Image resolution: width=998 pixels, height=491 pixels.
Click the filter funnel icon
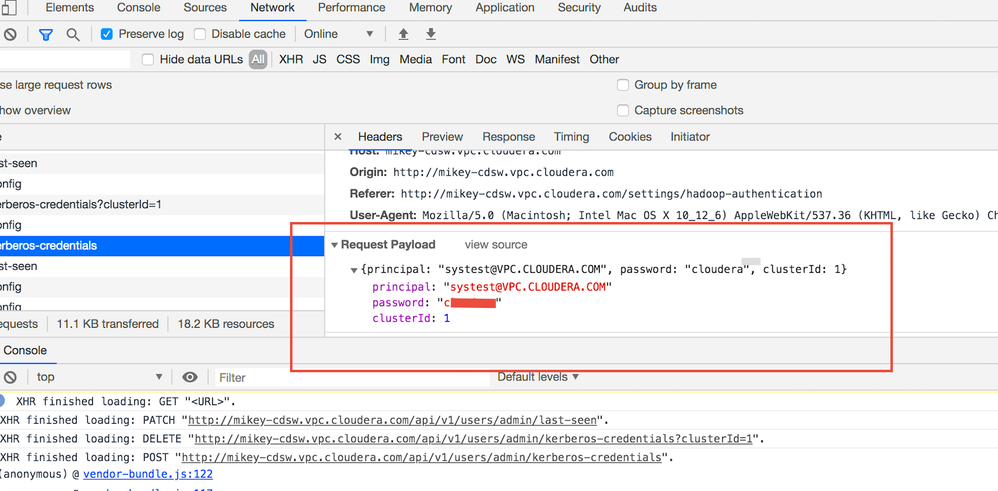tap(46, 34)
